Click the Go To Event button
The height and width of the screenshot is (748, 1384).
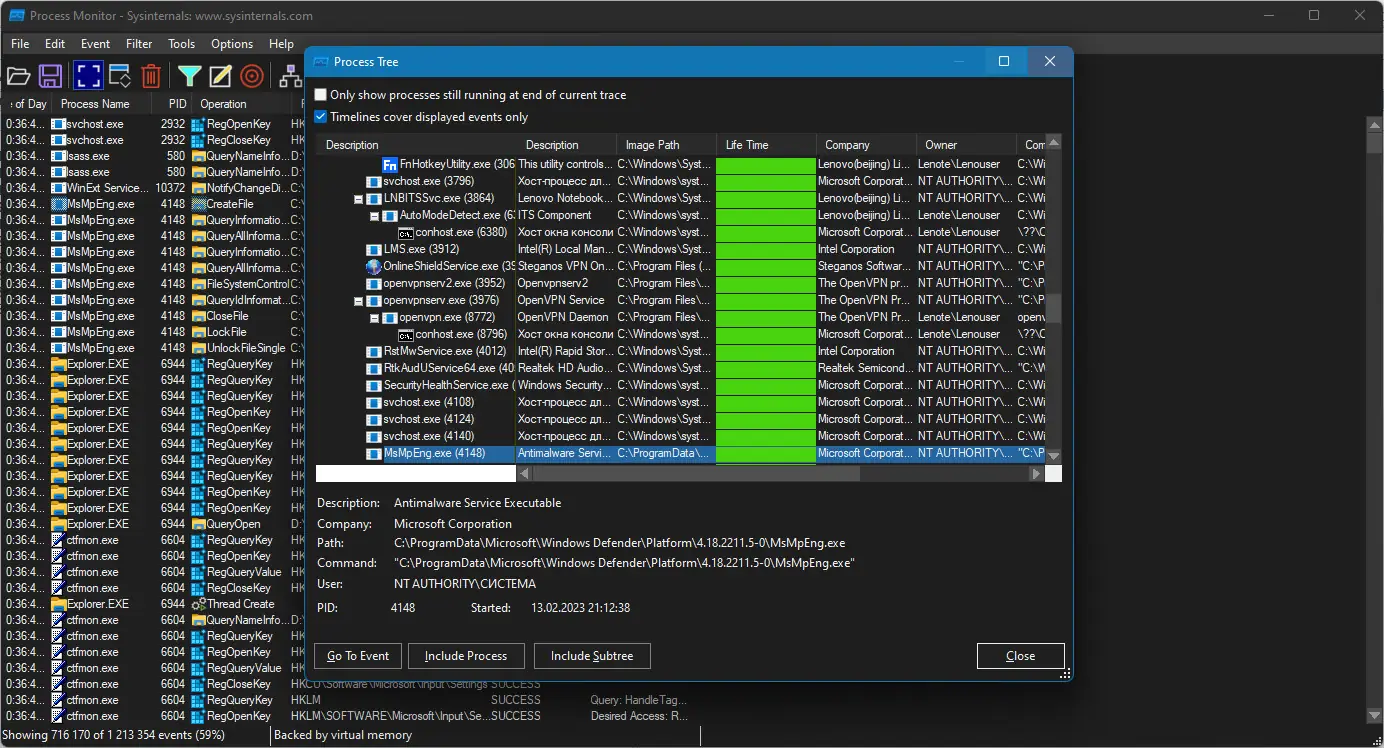tap(358, 656)
